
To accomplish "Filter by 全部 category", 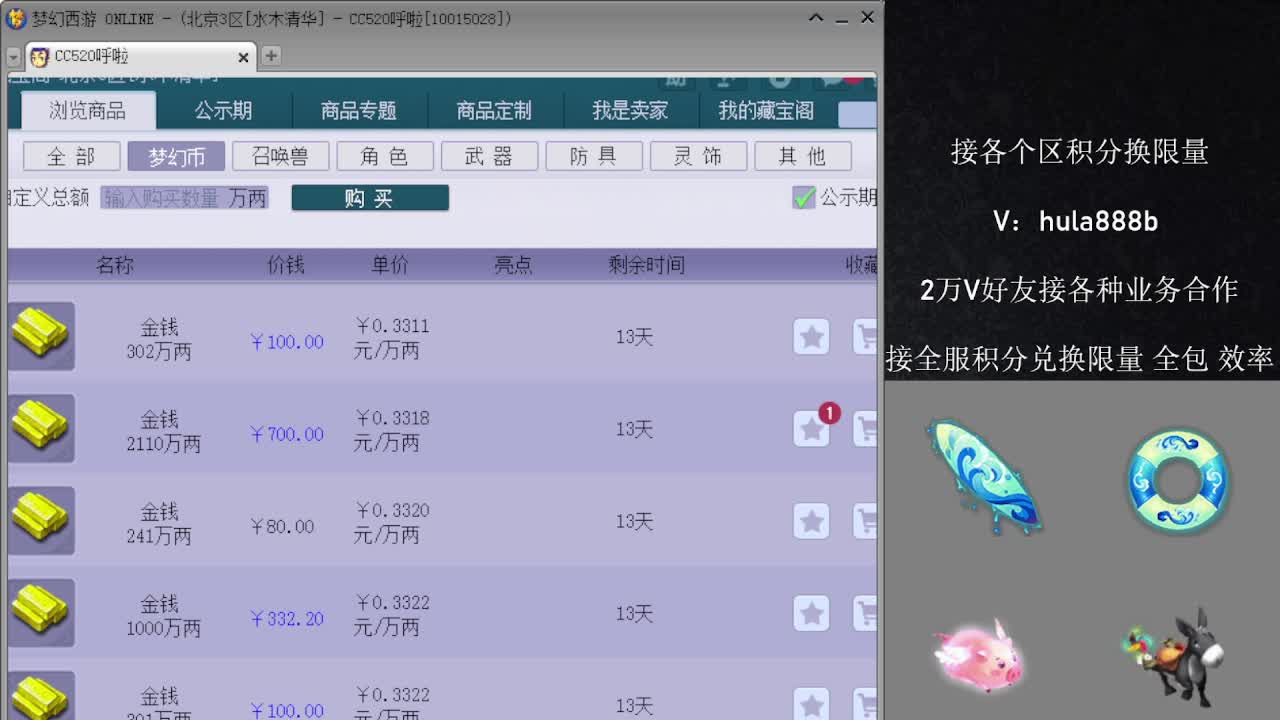I will [x=71, y=156].
